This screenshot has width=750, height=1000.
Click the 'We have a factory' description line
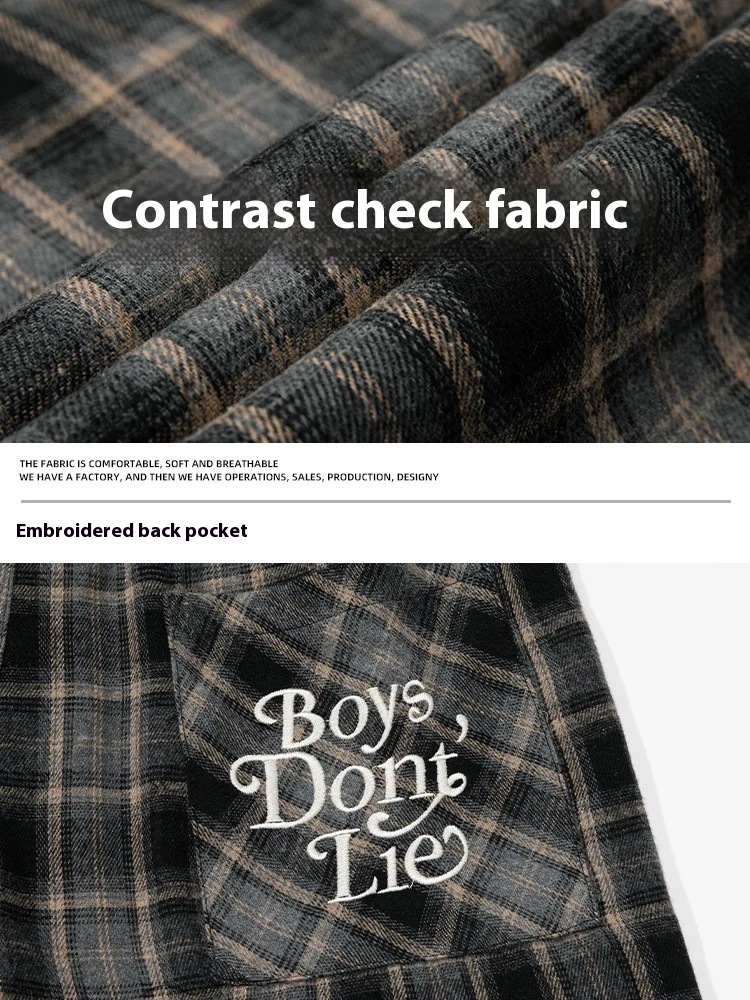tap(229, 477)
